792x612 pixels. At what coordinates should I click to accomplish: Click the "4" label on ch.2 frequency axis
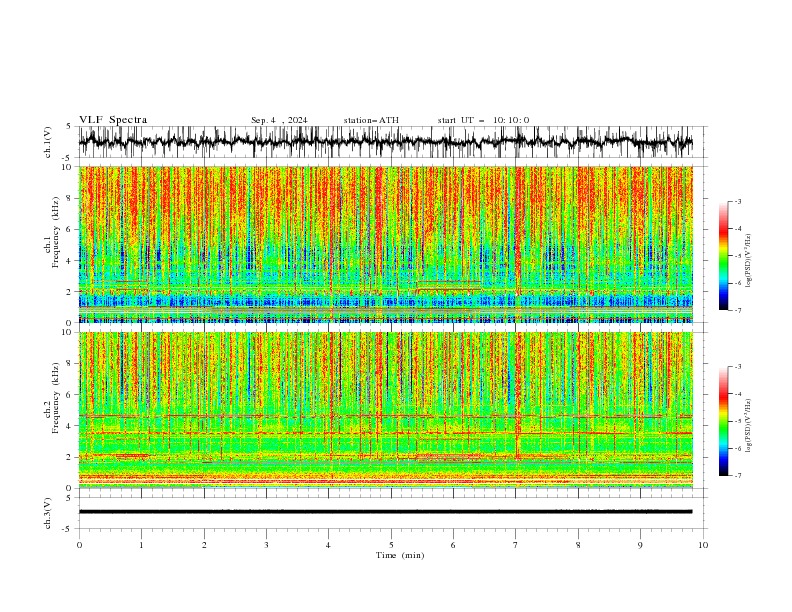pos(70,426)
